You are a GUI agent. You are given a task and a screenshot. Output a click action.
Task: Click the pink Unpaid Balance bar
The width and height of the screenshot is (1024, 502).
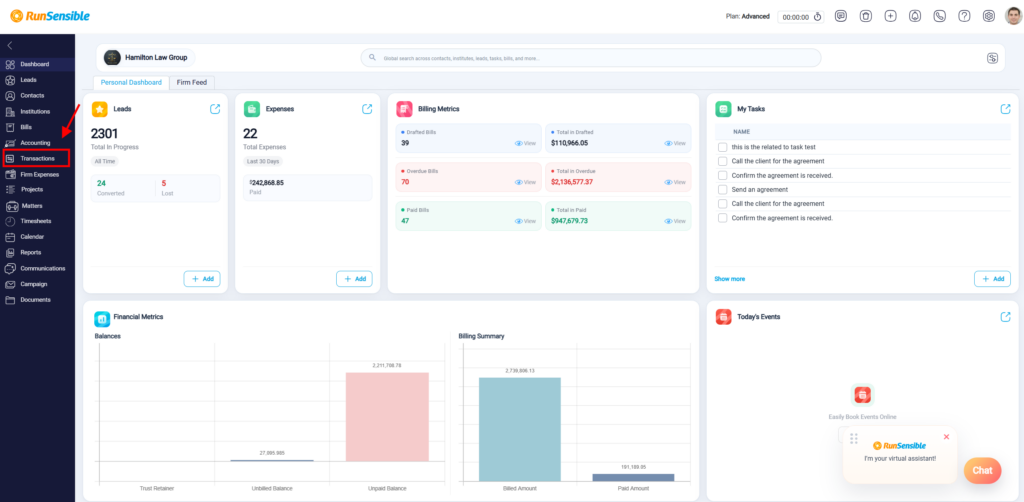(387, 417)
